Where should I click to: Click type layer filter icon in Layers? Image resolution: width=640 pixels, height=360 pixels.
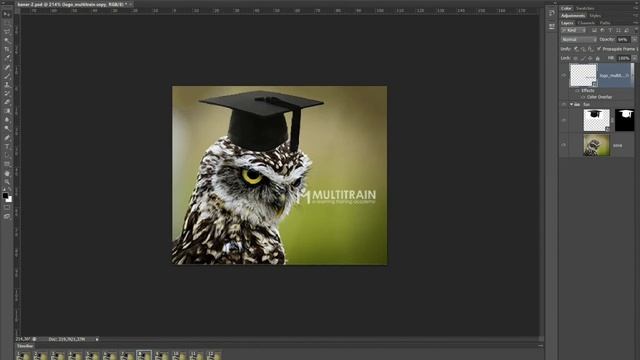[610, 31]
